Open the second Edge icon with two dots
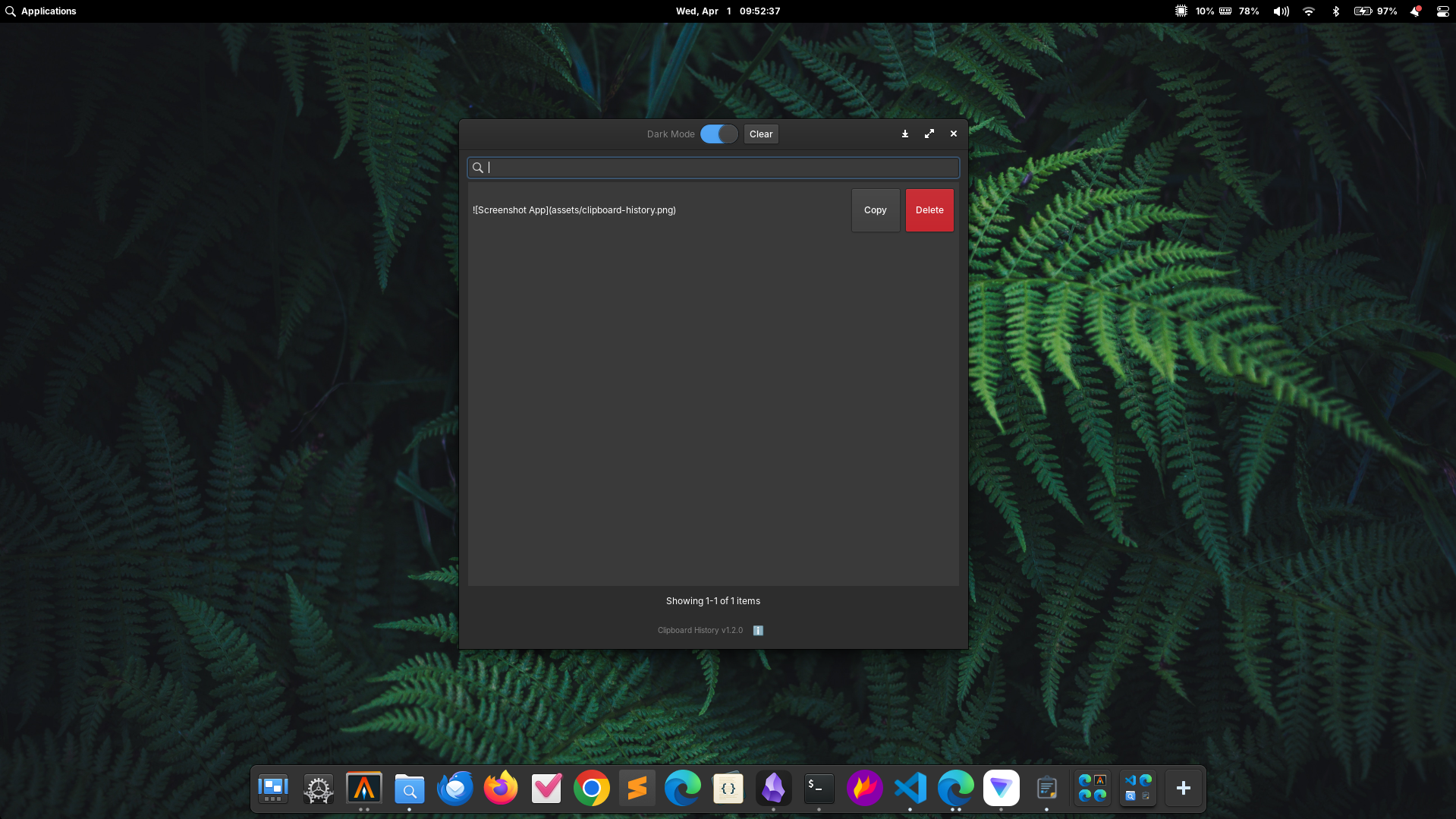 click(956, 789)
